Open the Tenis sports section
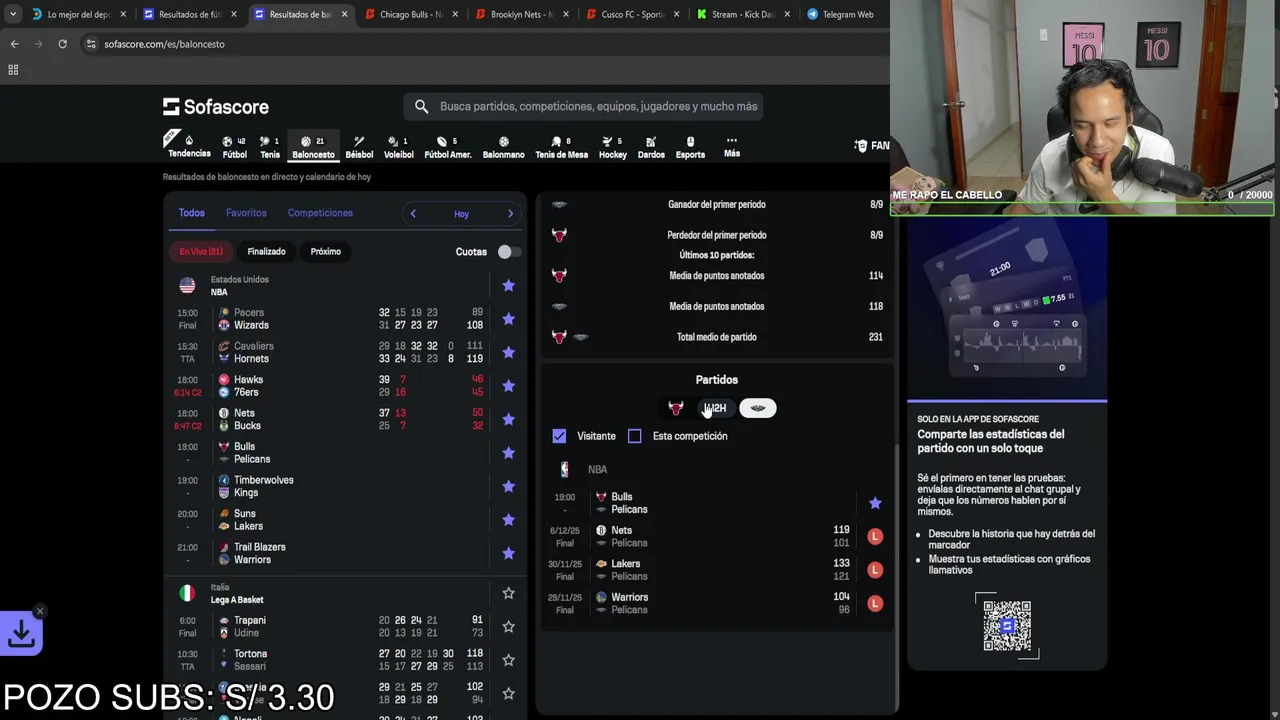This screenshot has width=1280, height=720. click(270, 147)
